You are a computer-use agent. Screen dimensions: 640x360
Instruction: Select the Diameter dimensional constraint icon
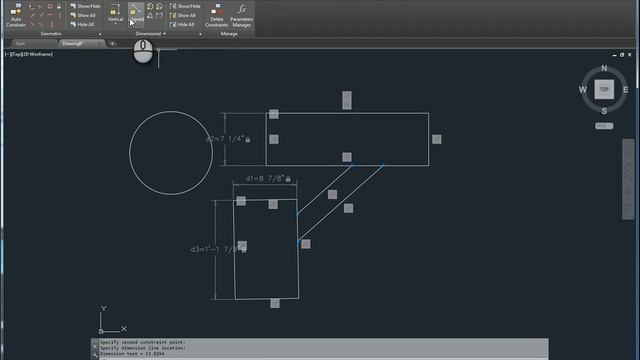click(159, 6)
